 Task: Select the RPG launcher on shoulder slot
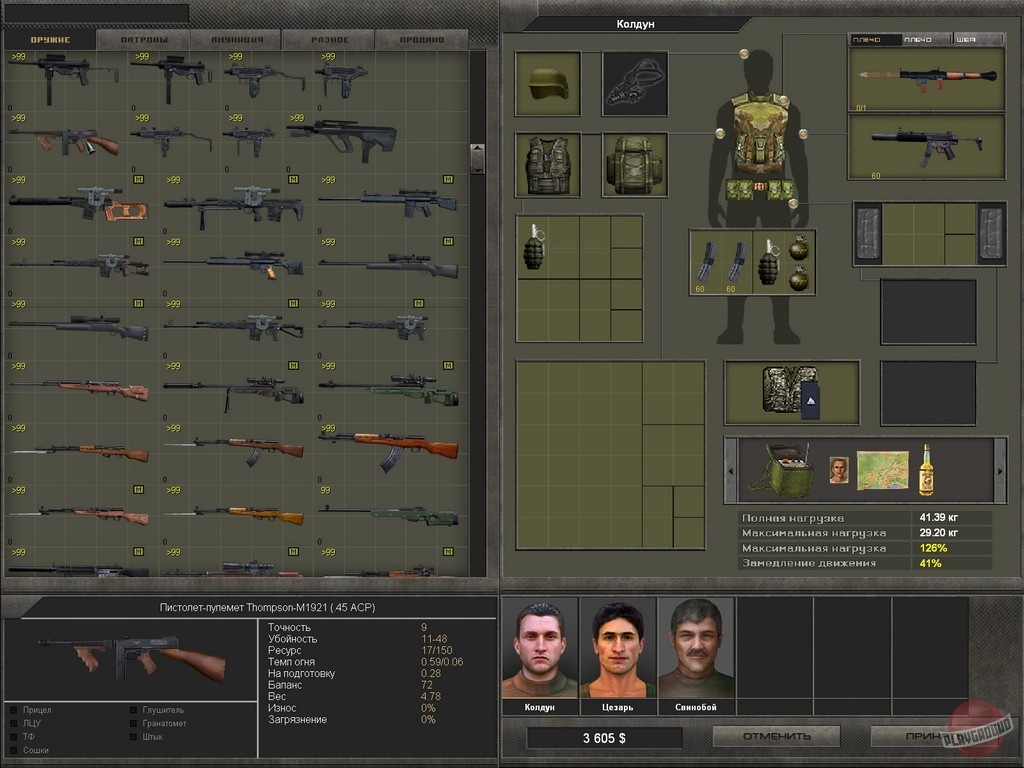pos(926,78)
